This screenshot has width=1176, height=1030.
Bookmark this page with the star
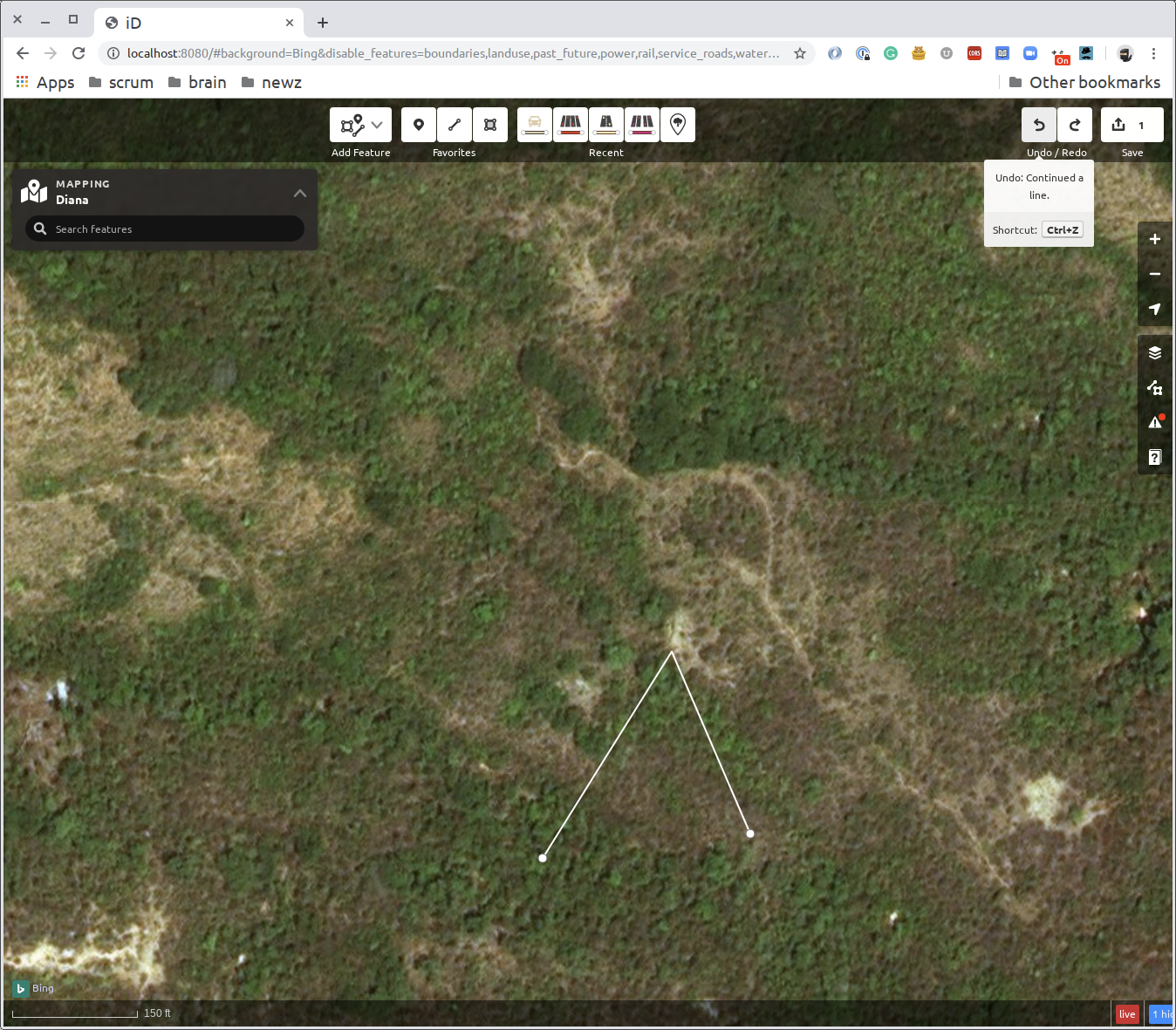click(800, 53)
